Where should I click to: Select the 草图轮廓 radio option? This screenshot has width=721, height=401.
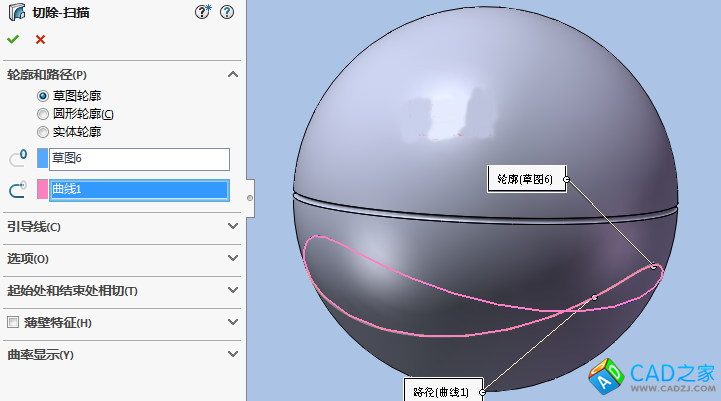[43, 96]
